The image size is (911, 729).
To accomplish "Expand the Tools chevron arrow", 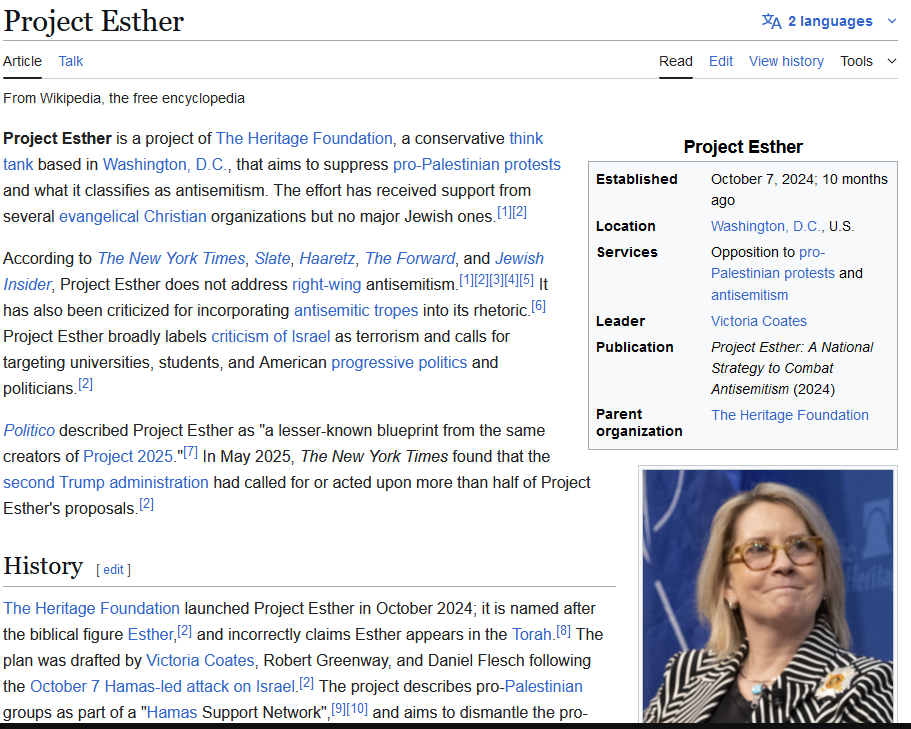I will [892, 61].
